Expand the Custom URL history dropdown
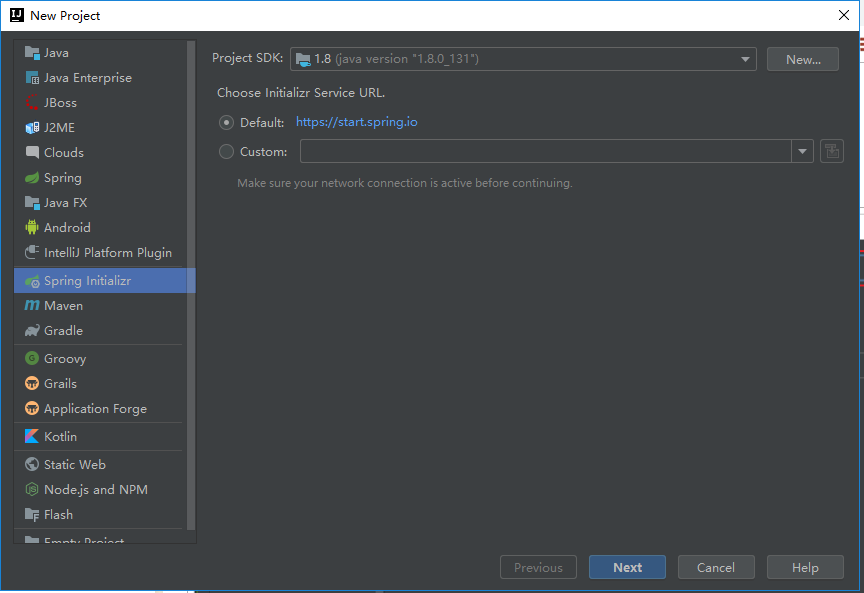The image size is (864, 593). point(802,151)
